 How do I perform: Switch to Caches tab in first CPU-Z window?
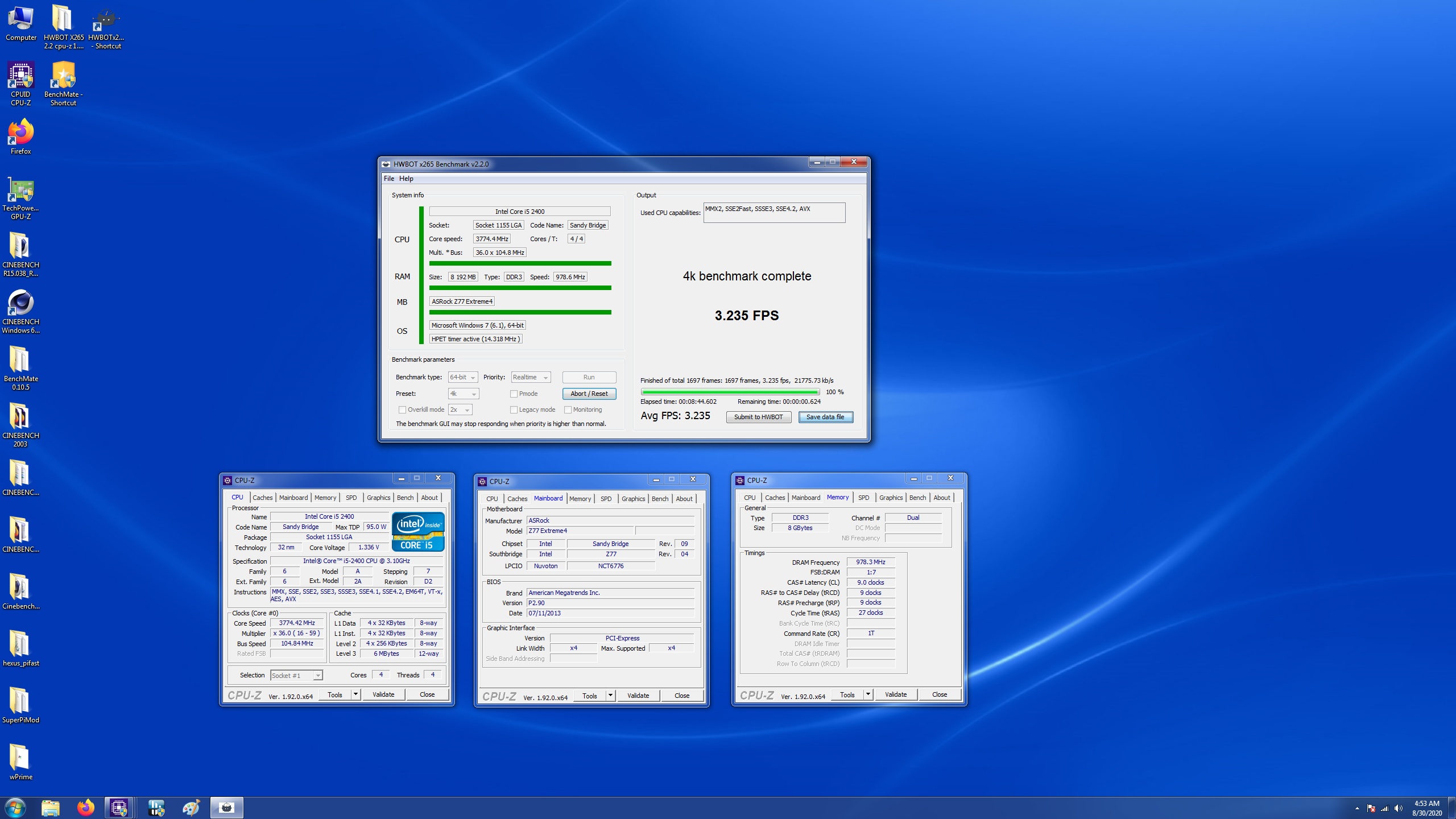tap(263, 498)
